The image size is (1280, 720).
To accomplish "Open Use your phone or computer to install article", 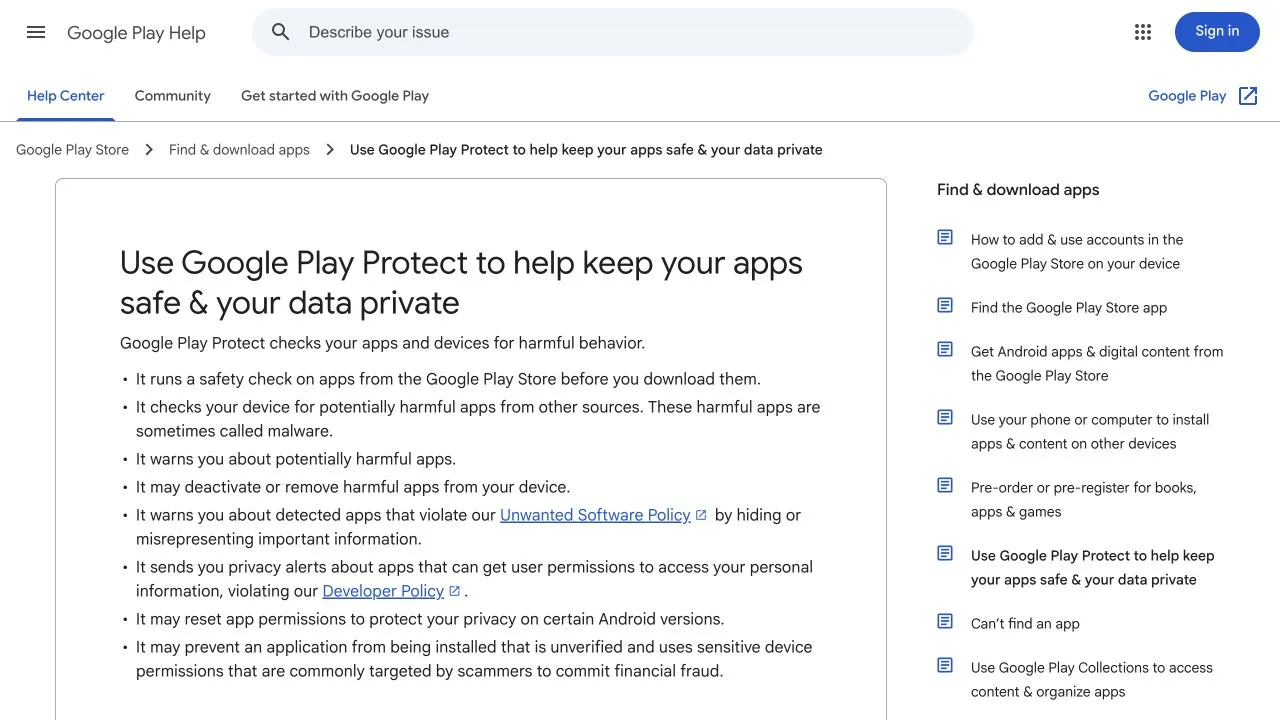I will [x=1090, y=432].
